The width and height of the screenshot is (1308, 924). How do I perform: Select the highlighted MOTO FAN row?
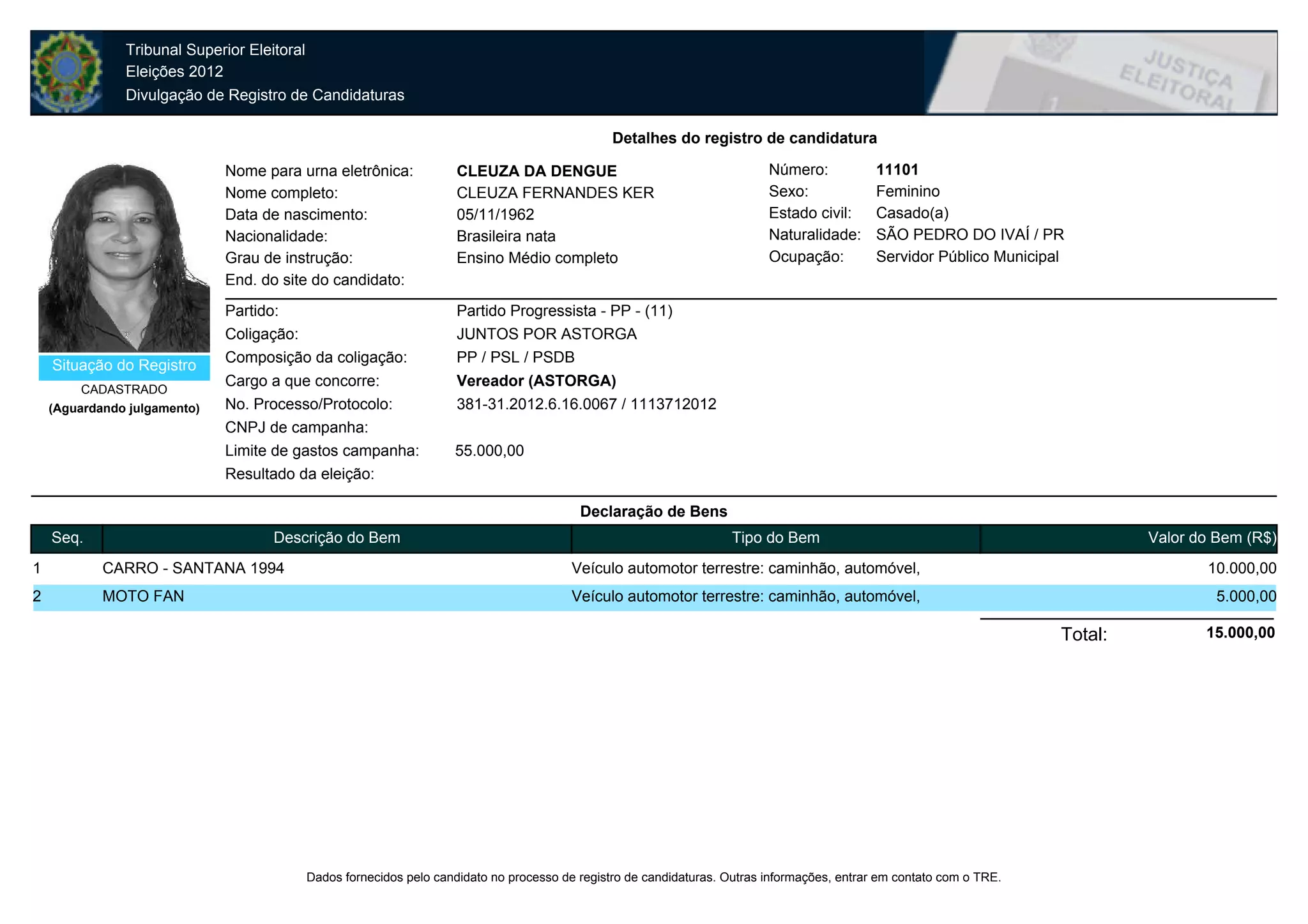pyautogui.click(x=143, y=596)
